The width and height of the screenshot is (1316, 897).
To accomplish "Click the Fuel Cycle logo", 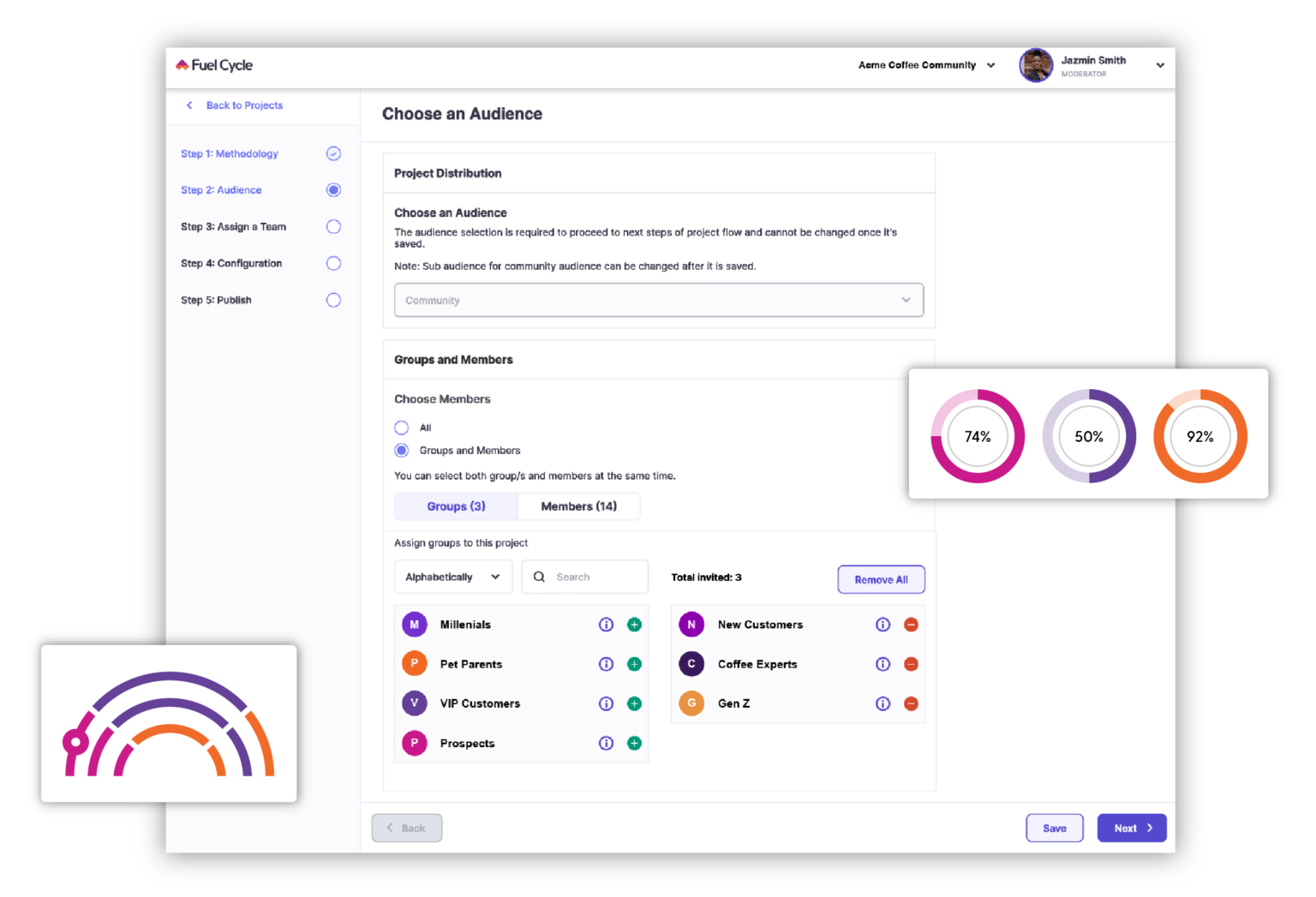I will [x=214, y=65].
